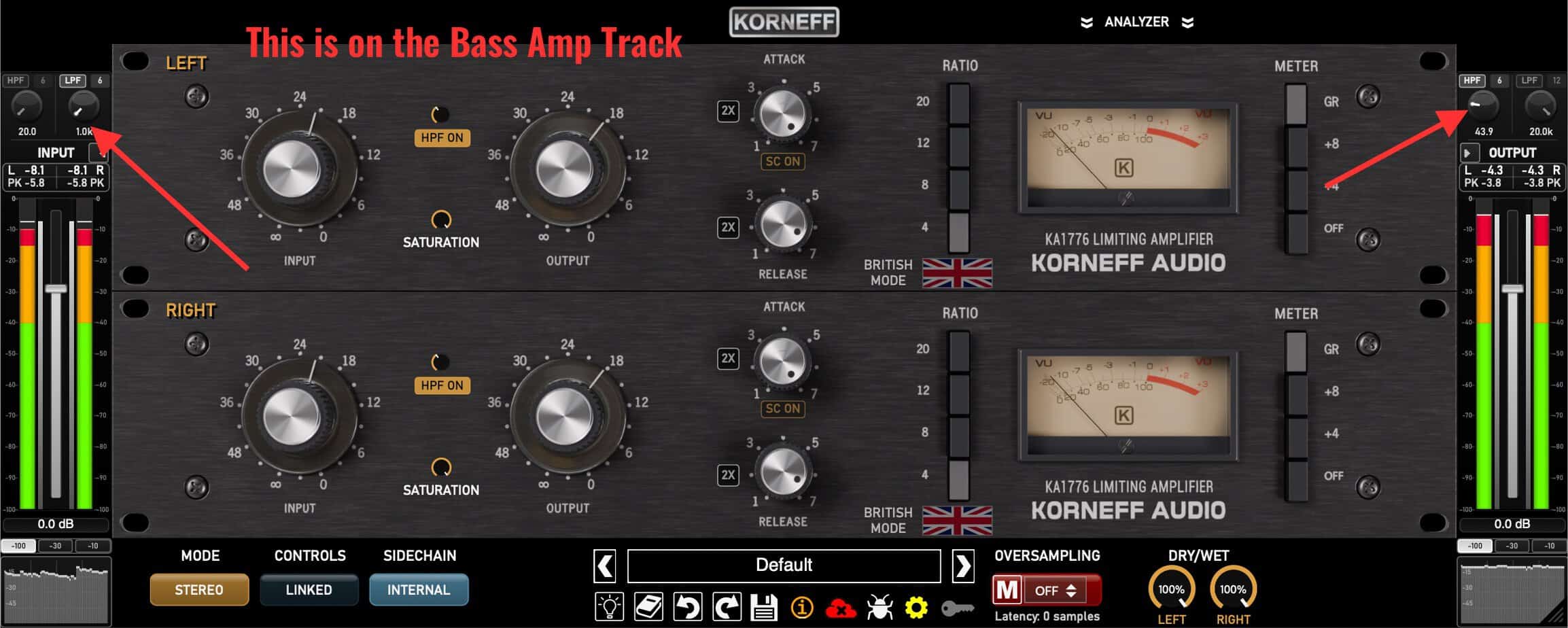Enable the output section LPF button
Image resolution: width=1568 pixels, height=628 pixels.
1529,81
